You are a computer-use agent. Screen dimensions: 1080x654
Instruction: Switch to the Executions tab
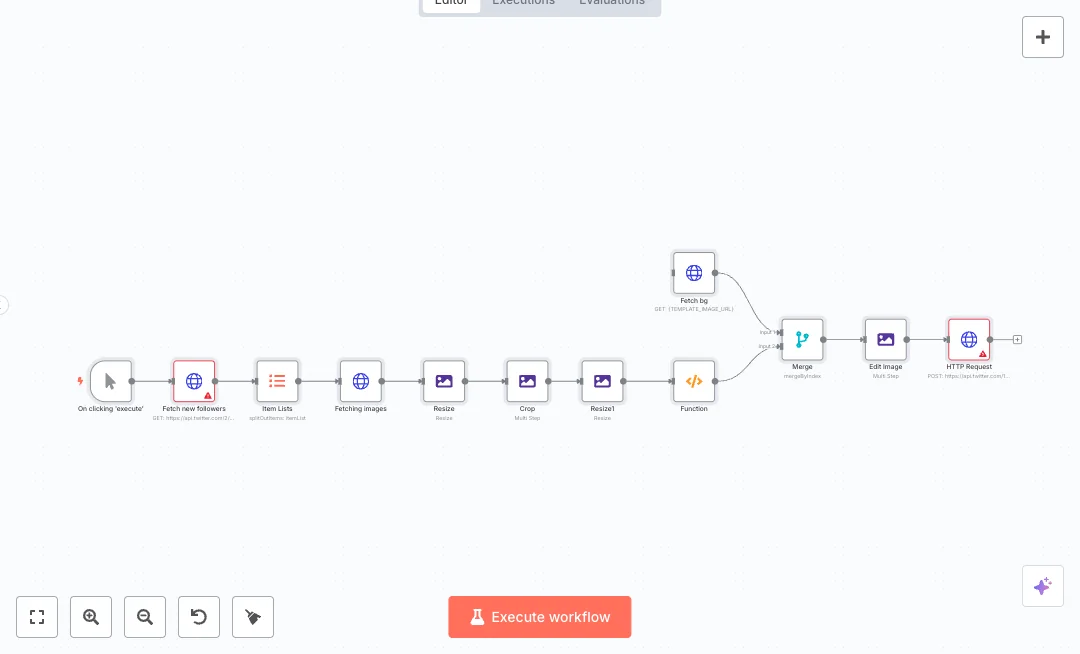click(x=523, y=3)
